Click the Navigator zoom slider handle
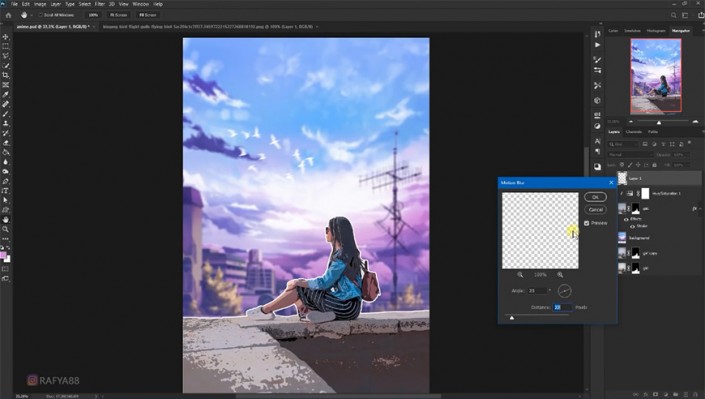Screen dimensions: 705x399 point(659,122)
